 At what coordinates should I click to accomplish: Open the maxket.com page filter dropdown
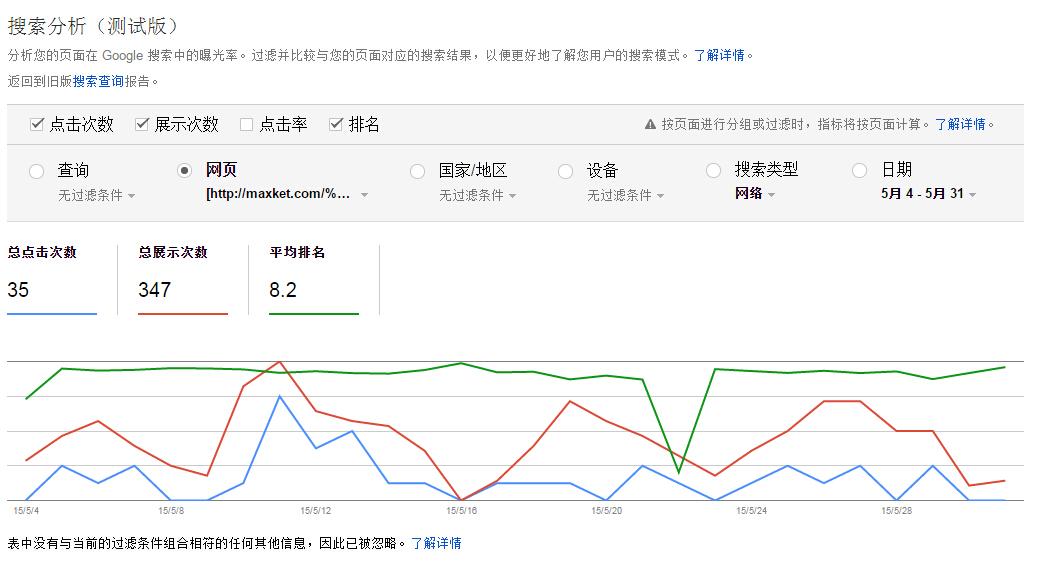click(x=287, y=194)
